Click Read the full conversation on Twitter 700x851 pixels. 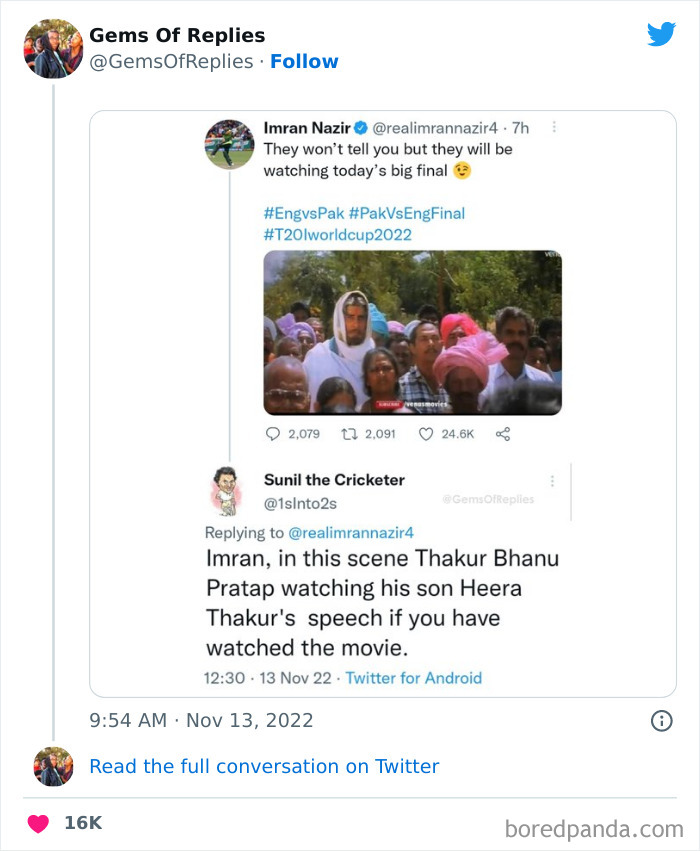tap(264, 766)
